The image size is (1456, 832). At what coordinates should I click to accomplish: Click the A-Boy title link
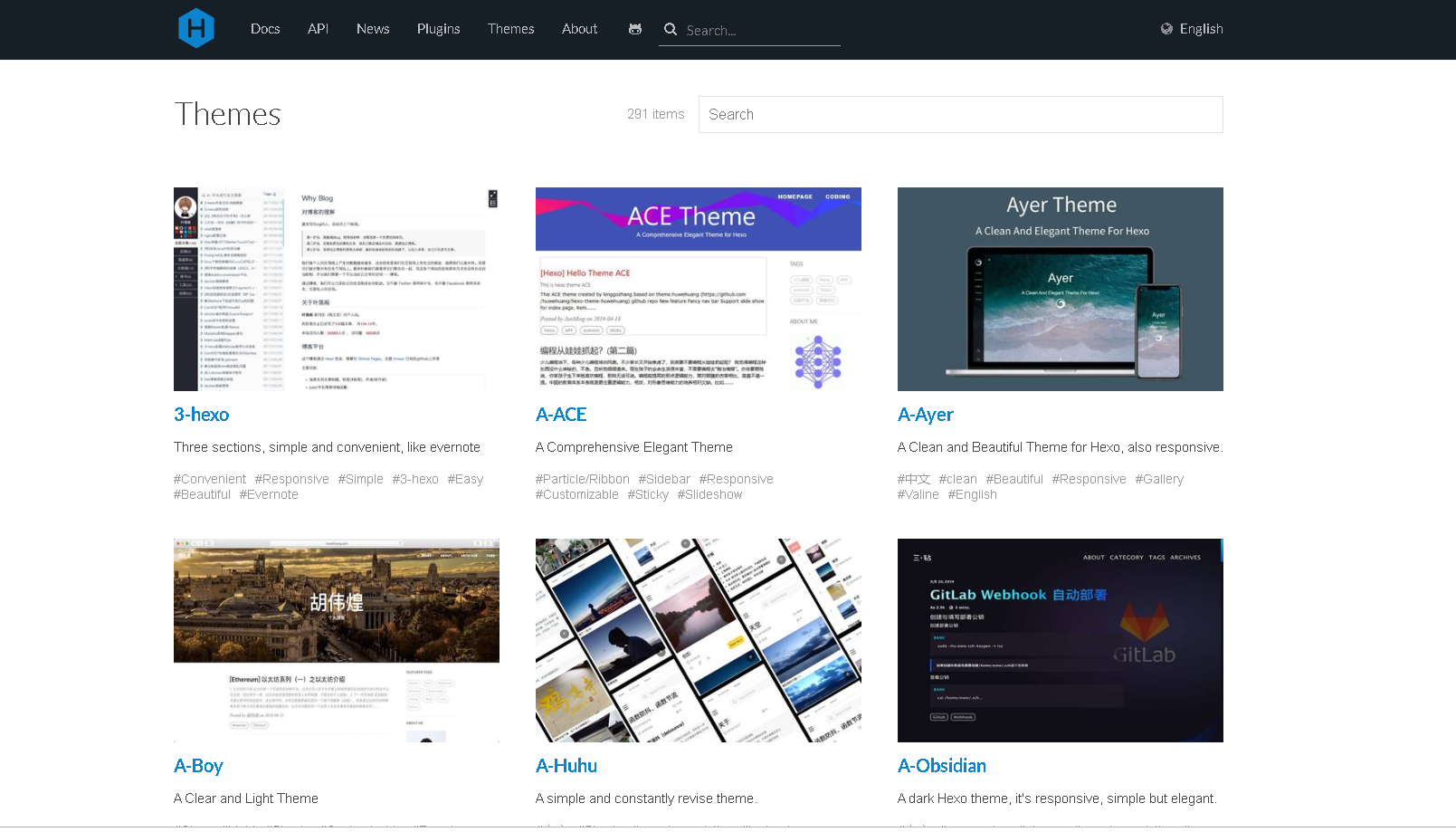tap(198, 766)
